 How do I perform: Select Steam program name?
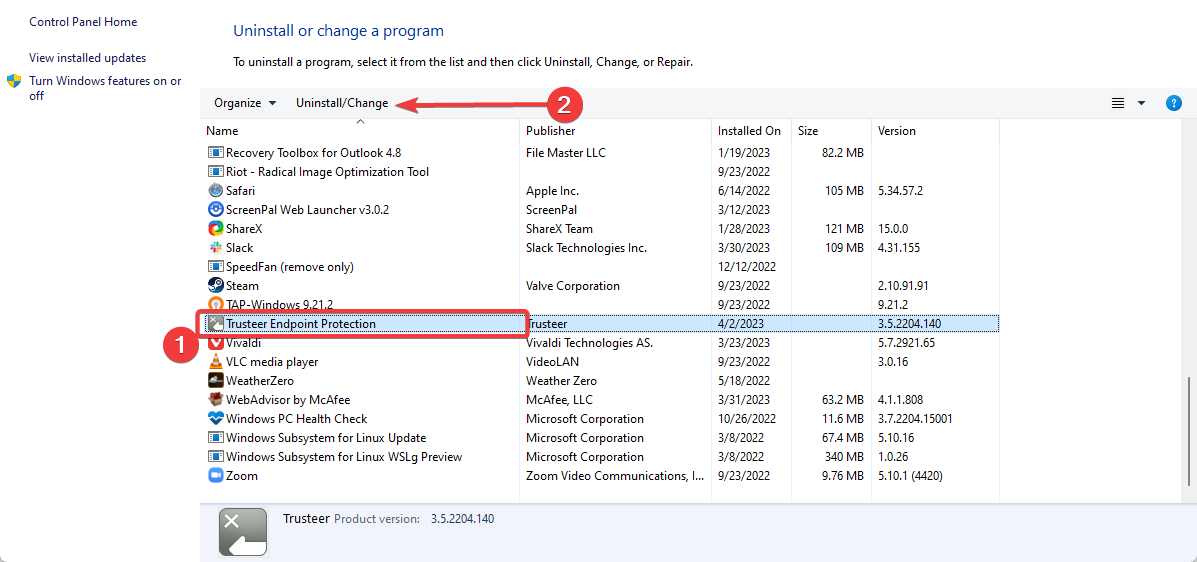[x=242, y=286]
